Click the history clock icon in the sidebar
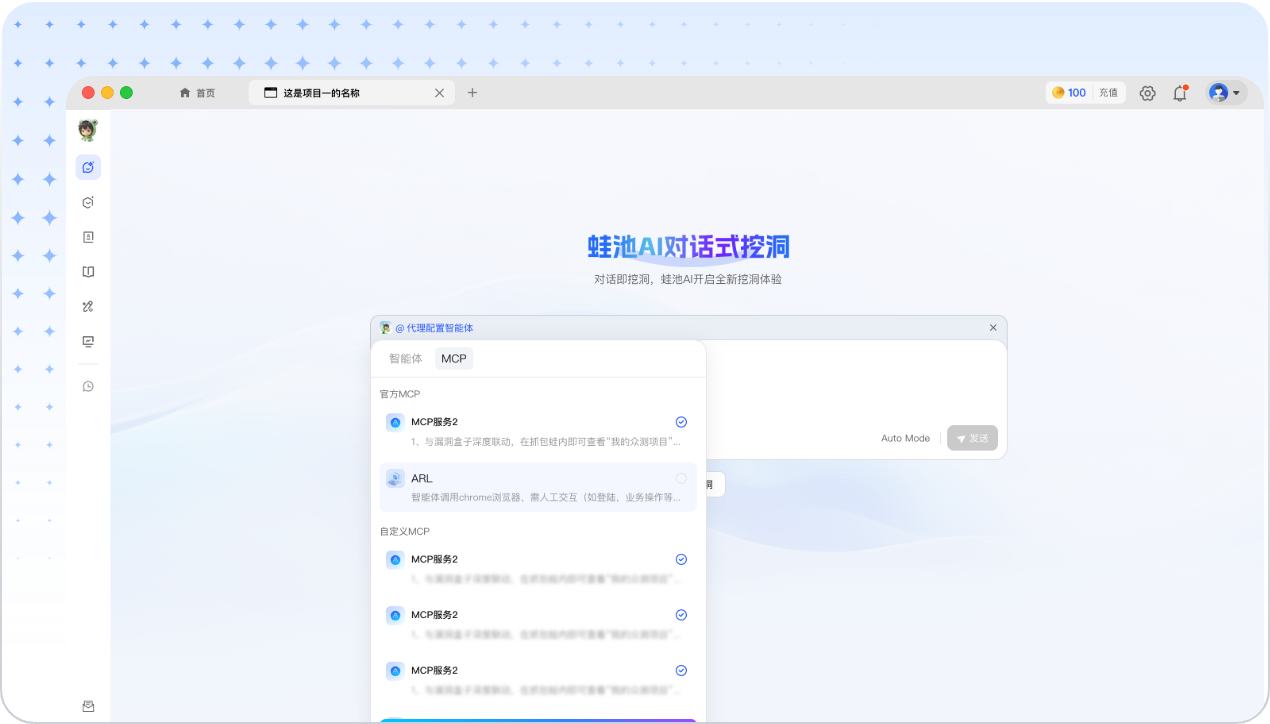The image size is (1270, 724). click(88, 386)
